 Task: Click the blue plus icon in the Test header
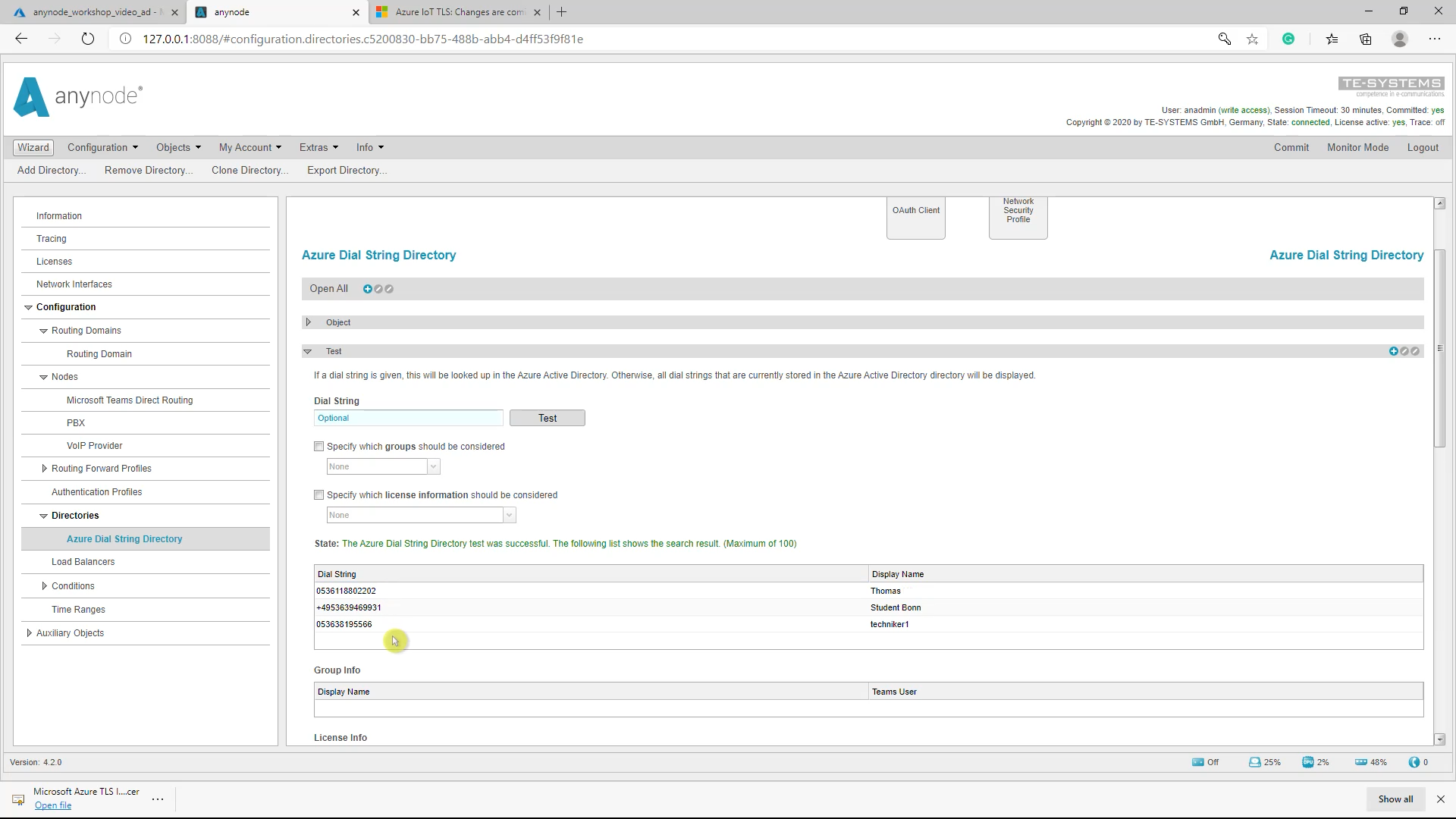pyautogui.click(x=1393, y=351)
